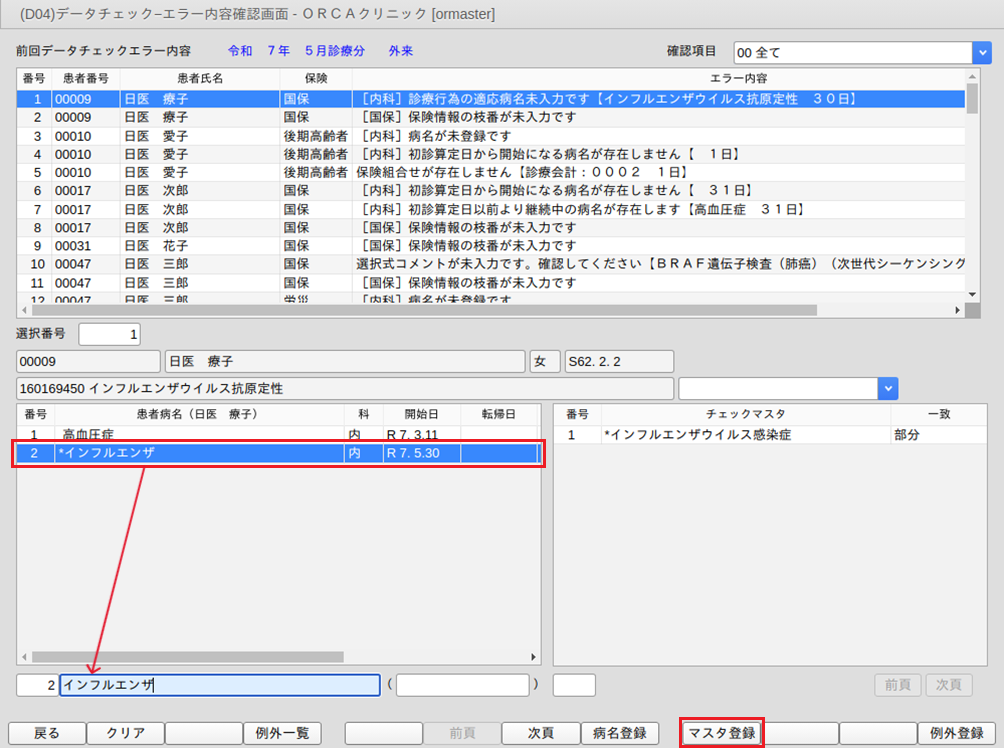Click the マスタ登録 button
This screenshot has width=1004, height=748.
click(x=721, y=733)
